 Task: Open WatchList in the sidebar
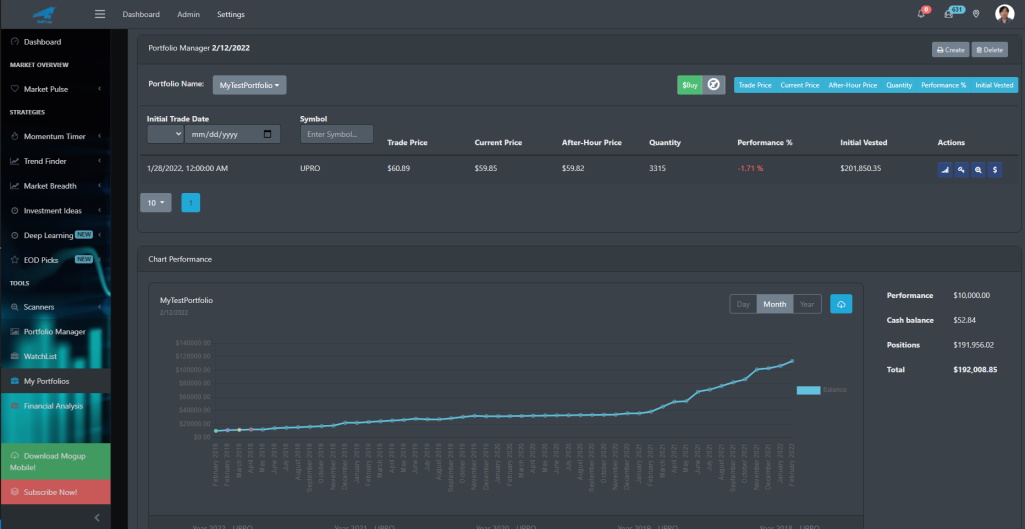[41, 356]
